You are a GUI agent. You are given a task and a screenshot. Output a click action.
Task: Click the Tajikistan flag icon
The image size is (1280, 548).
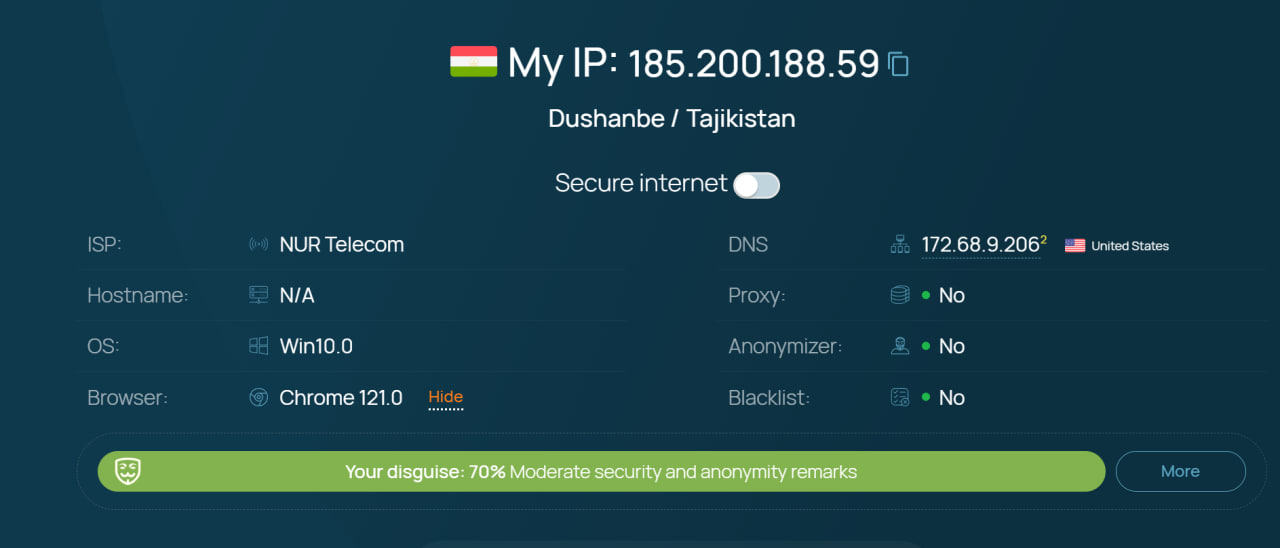coord(473,62)
